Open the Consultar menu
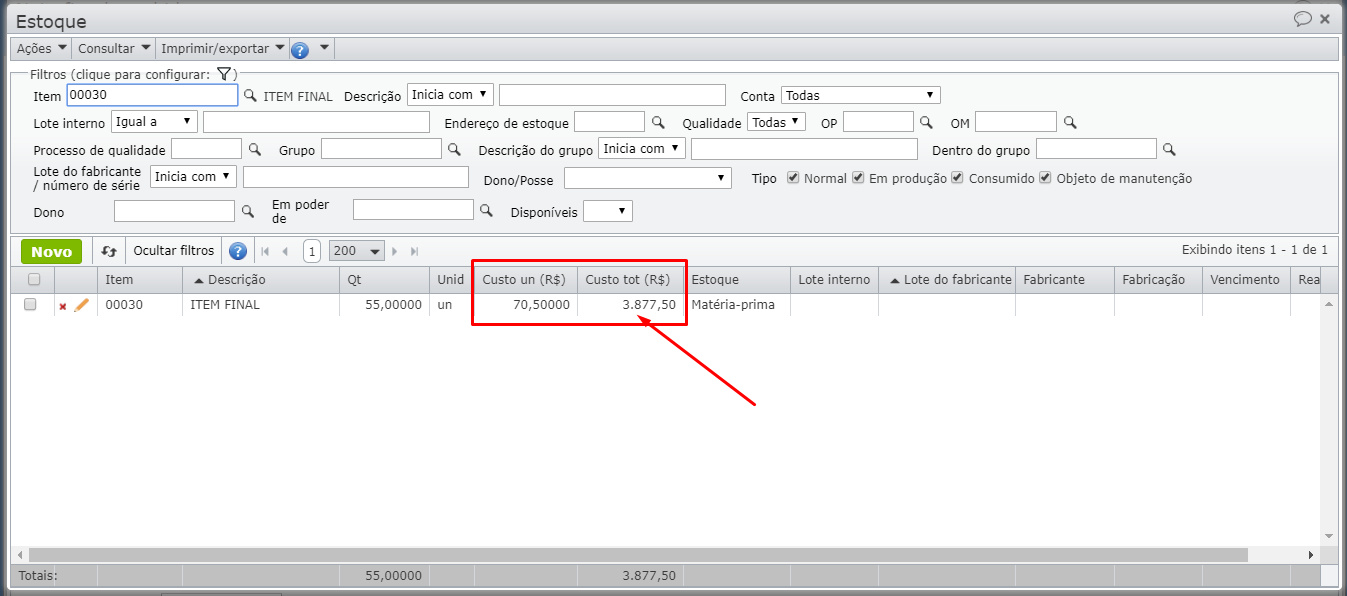The image size is (1347, 596). click(114, 48)
